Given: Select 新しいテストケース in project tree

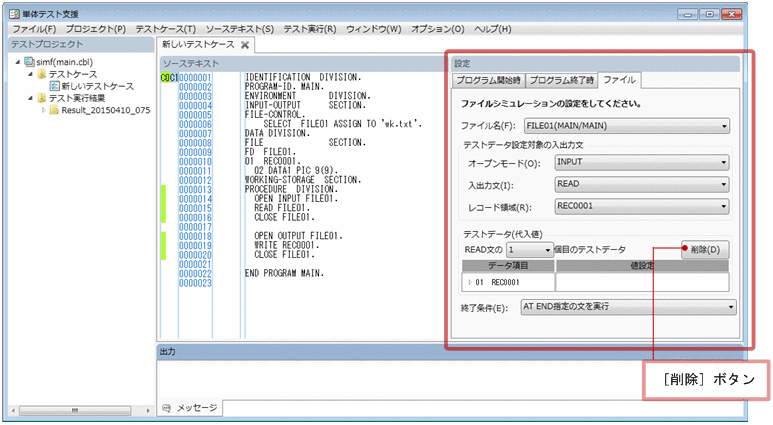Looking at the screenshot, I should tap(98, 86).
